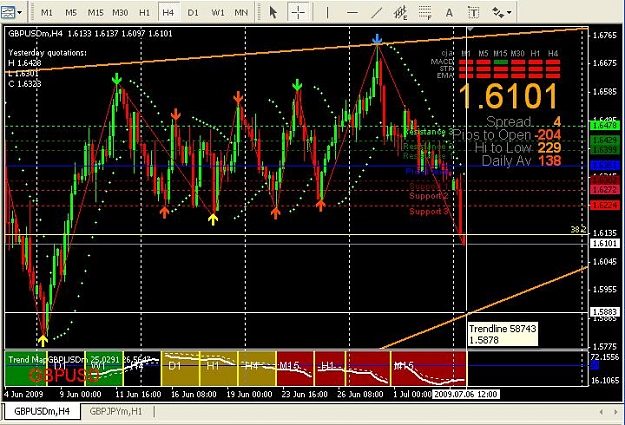Click the Support 3 level label
Image resolution: width=625 pixels, height=425 pixels.
point(428,211)
